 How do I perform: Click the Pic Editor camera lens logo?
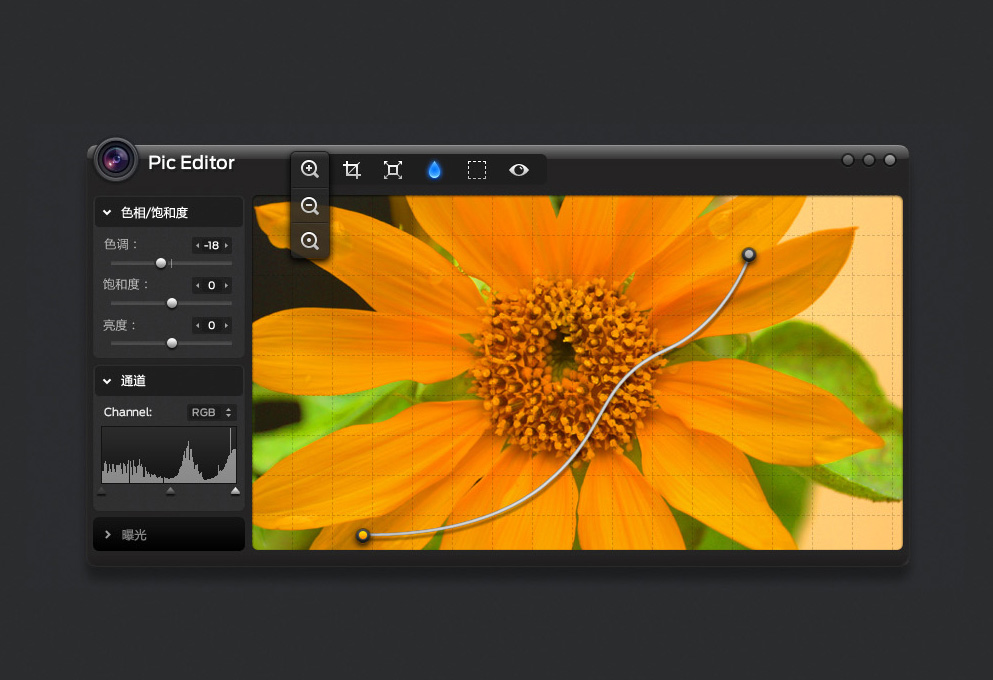116,160
